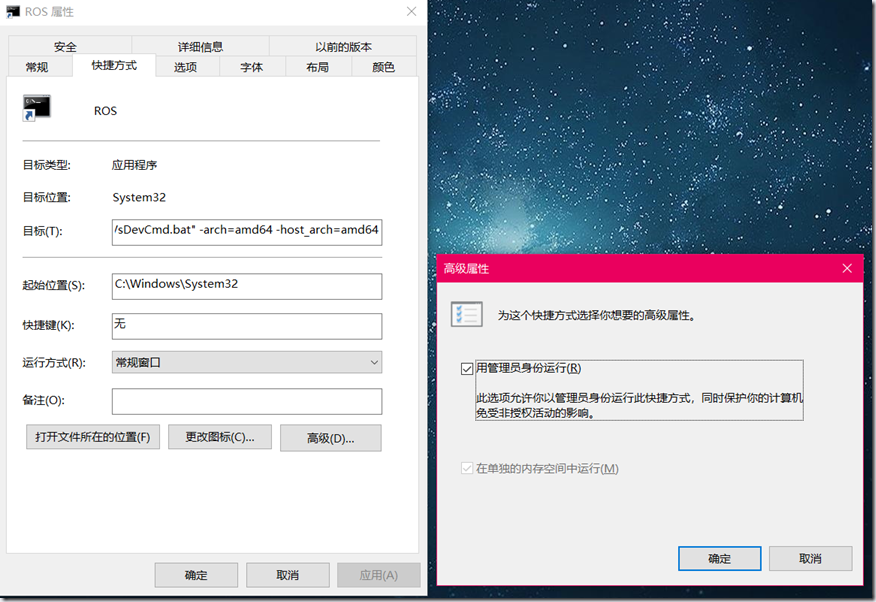Image resolution: width=876 pixels, height=602 pixels.
Task: Click 高级(D)... button
Action: [x=331, y=438]
